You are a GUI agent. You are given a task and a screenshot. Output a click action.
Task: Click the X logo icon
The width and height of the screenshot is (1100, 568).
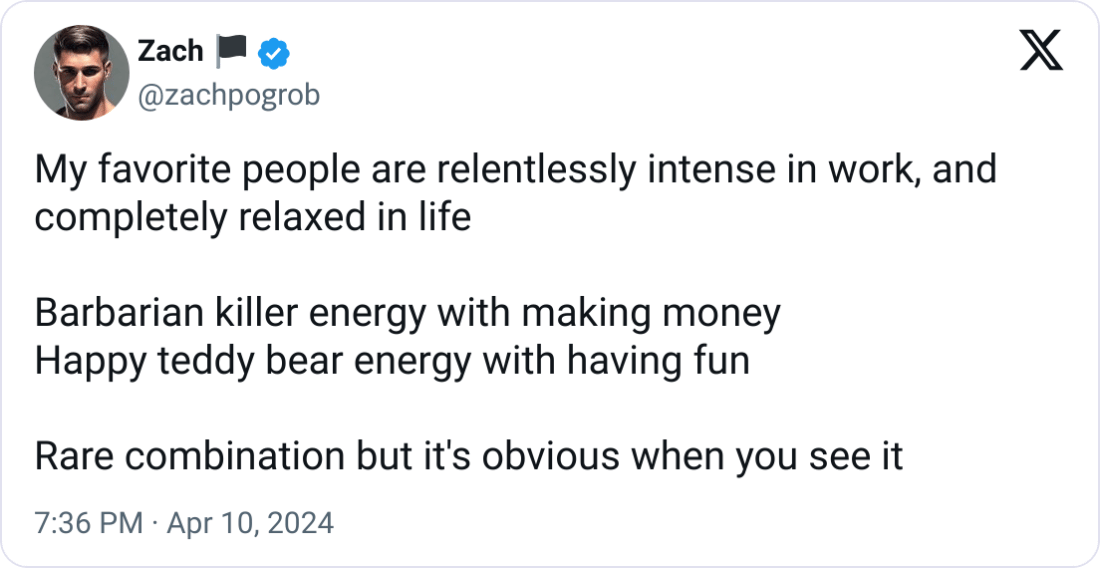pyautogui.click(x=1041, y=50)
